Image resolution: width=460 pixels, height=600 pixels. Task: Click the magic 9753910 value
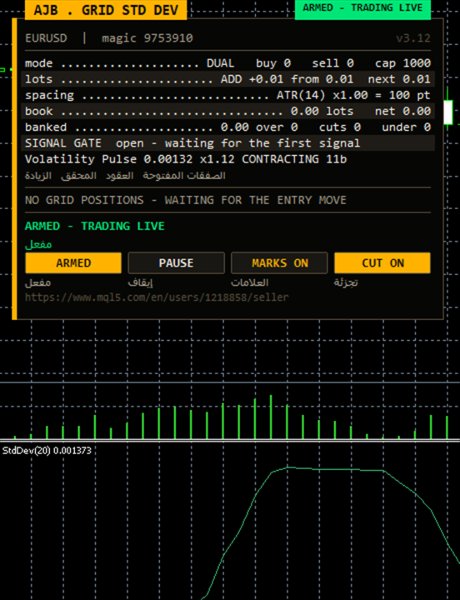pos(147,38)
